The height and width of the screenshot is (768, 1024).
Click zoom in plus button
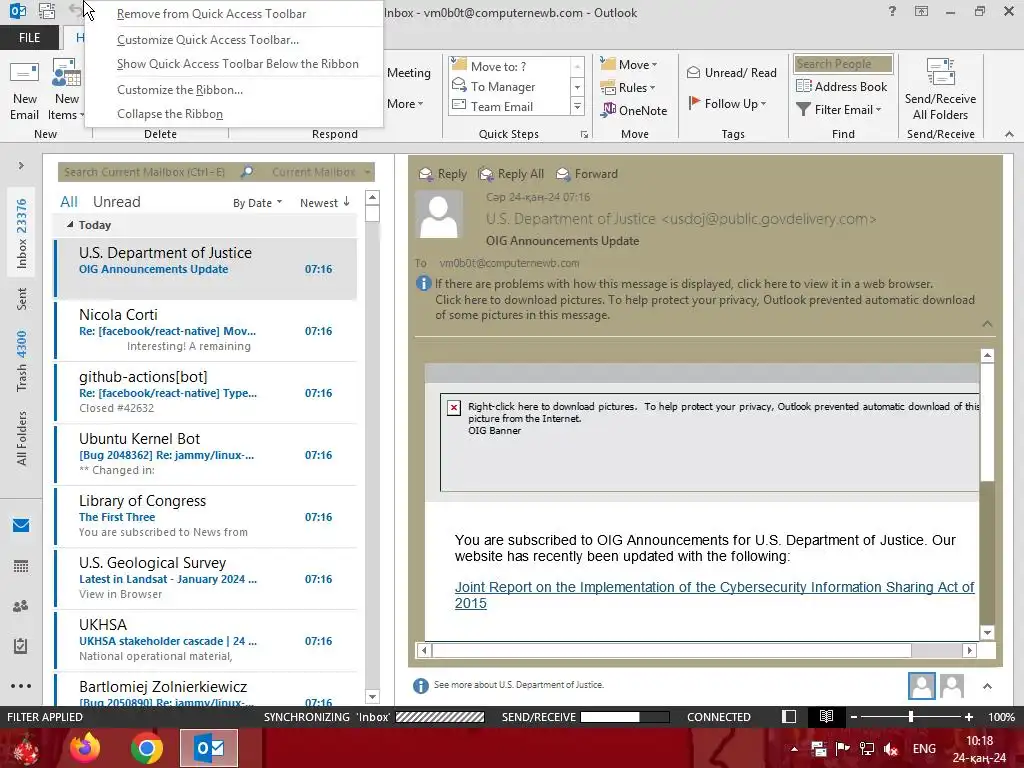[x=968, y=716]
